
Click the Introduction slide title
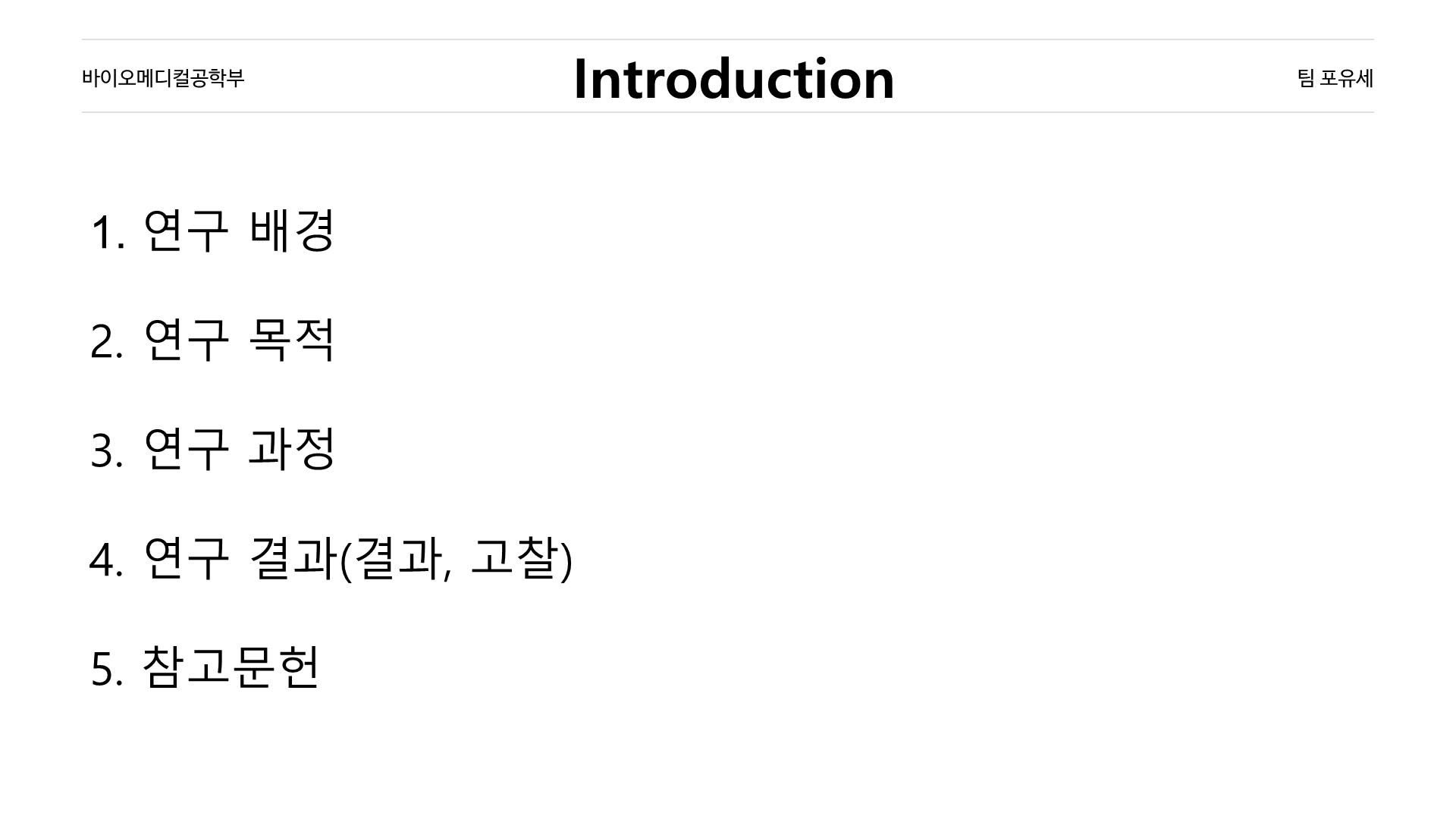[x=733, y=79]
